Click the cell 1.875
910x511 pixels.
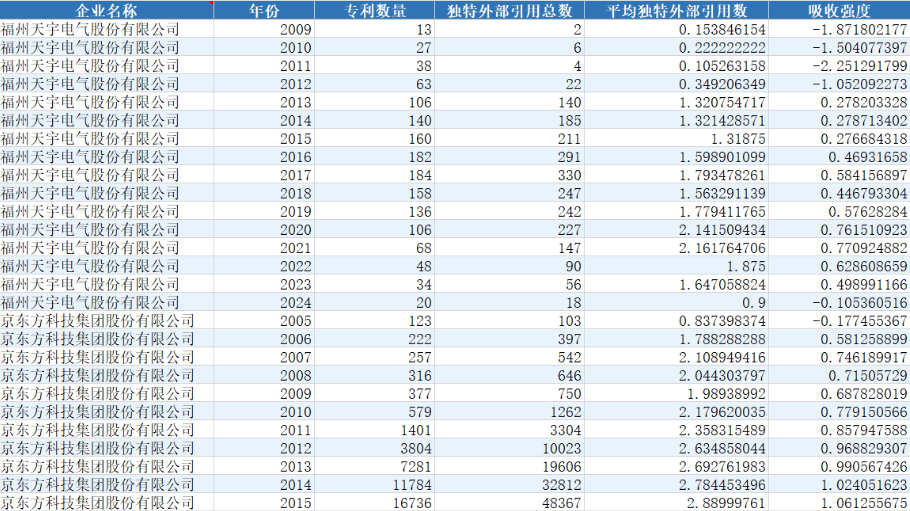(x=676, y=266)
